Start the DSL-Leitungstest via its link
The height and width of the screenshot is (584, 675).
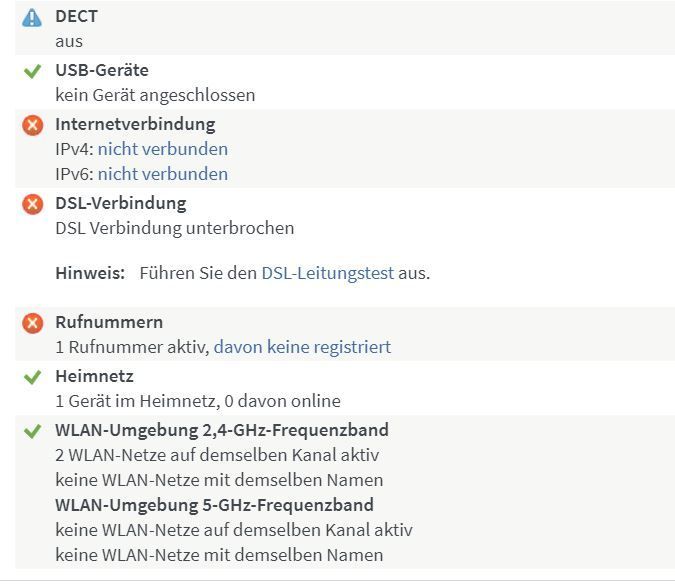(327, 273)
